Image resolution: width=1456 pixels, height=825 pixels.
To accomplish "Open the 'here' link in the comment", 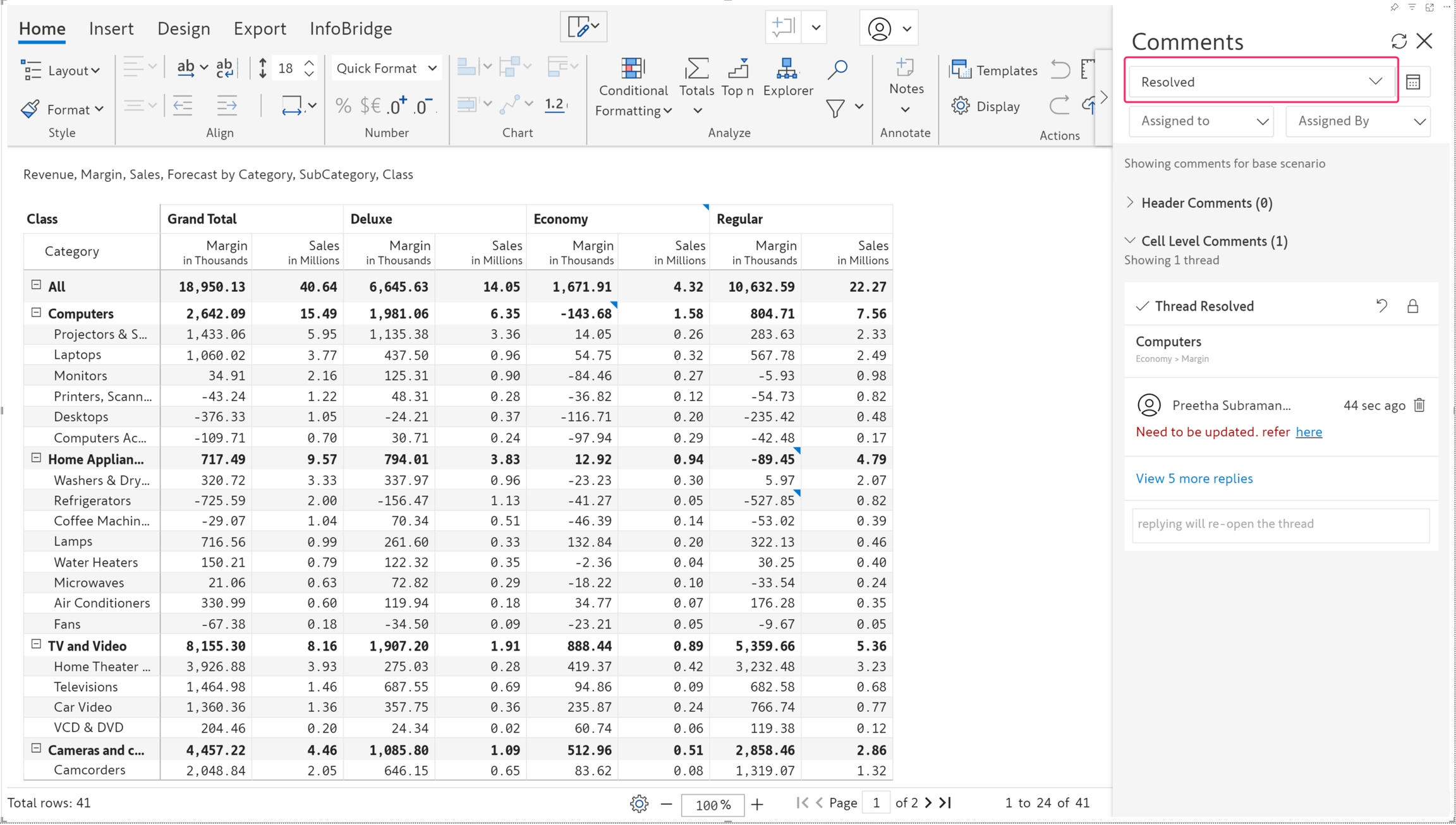I will [x=1308, y=432].
